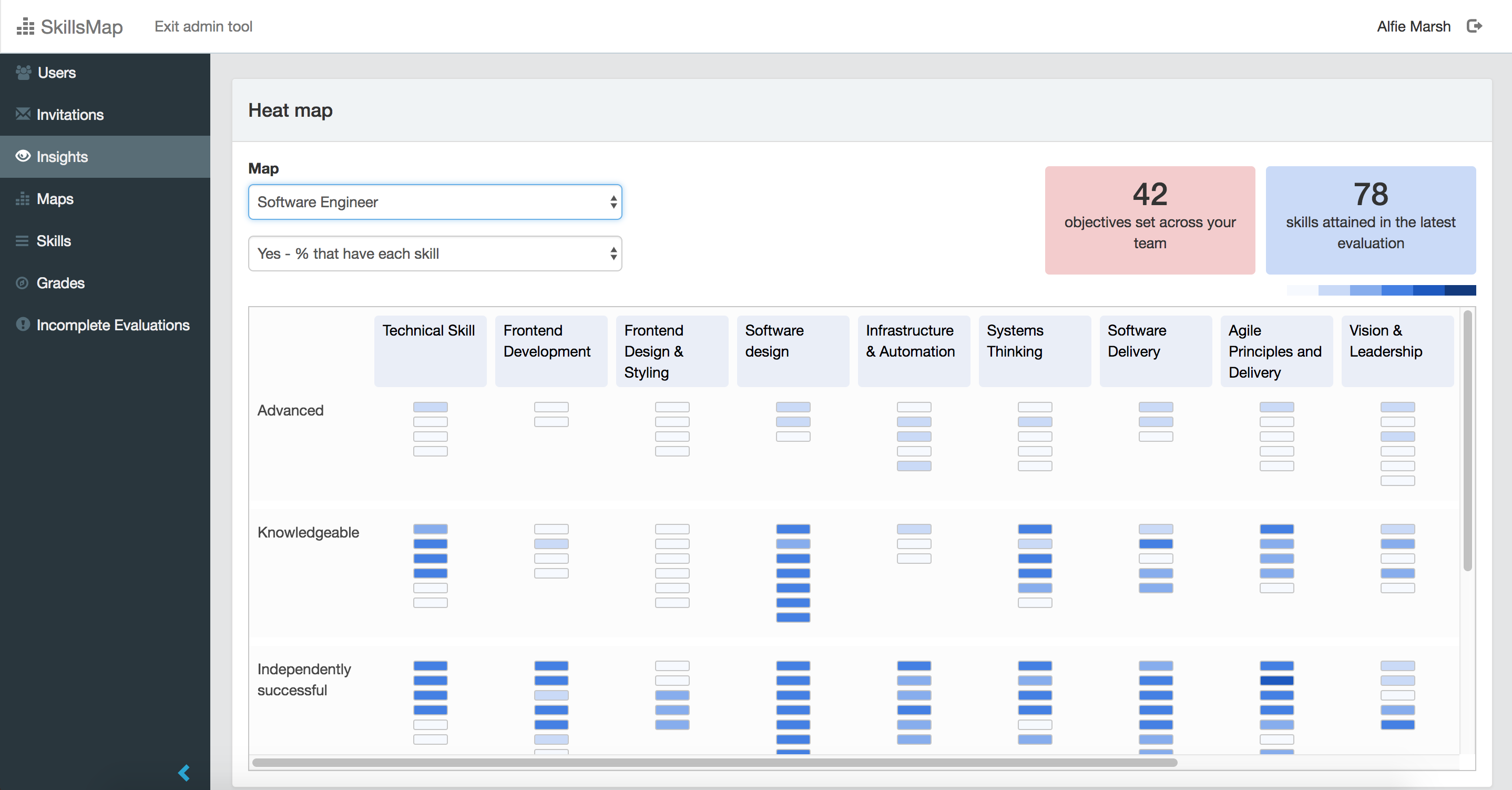Collapse the sidebar with the blue chevron
This screenshot has width=1512, height=790.
[x=183, y=773]
